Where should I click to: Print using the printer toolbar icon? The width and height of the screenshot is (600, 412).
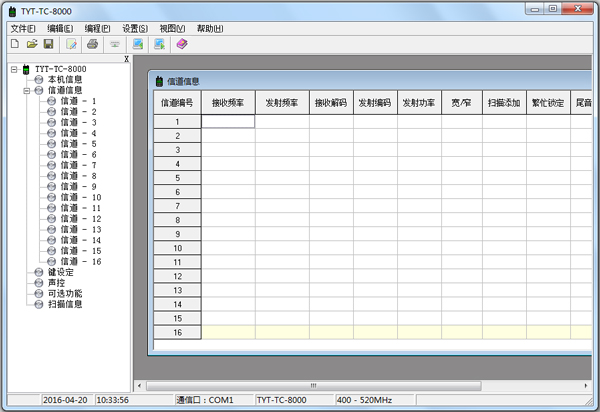coord(93,44)
